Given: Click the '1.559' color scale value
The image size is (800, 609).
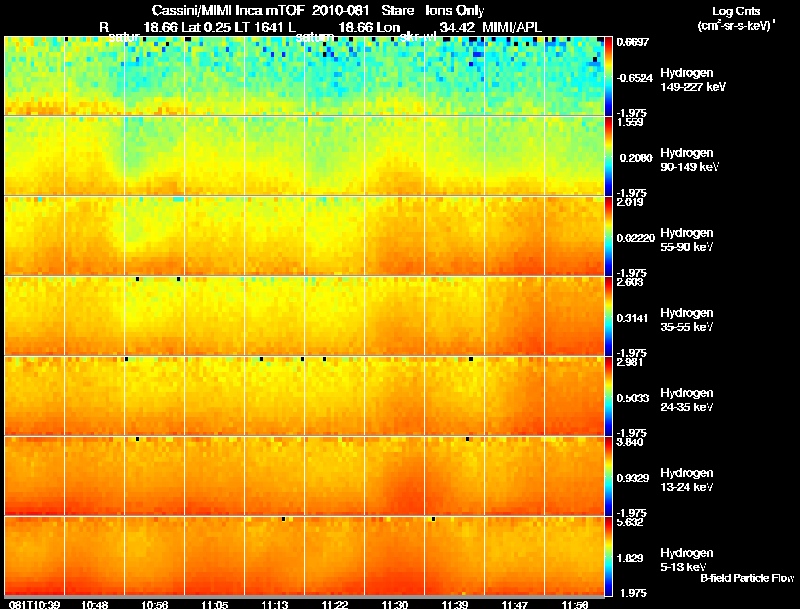Looking at the screenshot, I should (x=630, y=122).
